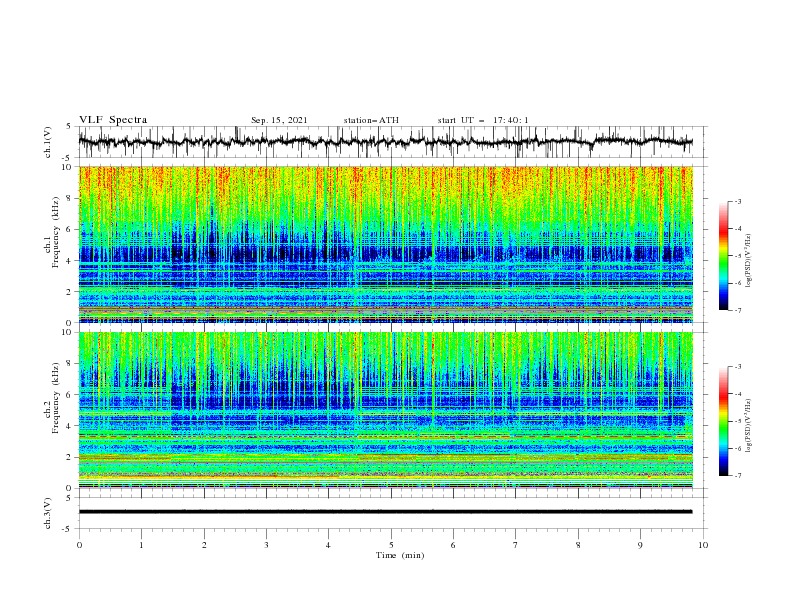The height and width of the screenshot is (612, 792).
Task: Click the ch.1 "Frequency (kHz)" axis label
Action: [x=56, y=230]
